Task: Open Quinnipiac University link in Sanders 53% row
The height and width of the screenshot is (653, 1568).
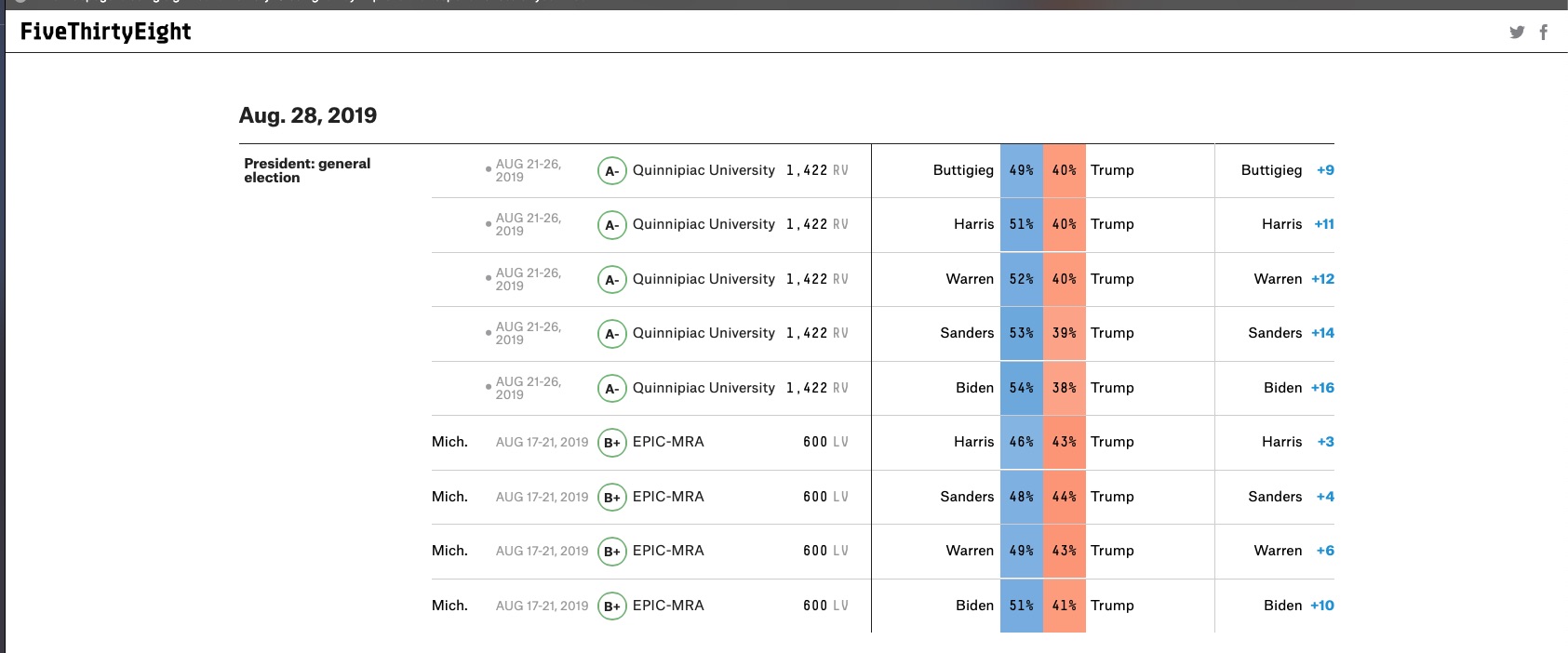Action: [704, 333]
